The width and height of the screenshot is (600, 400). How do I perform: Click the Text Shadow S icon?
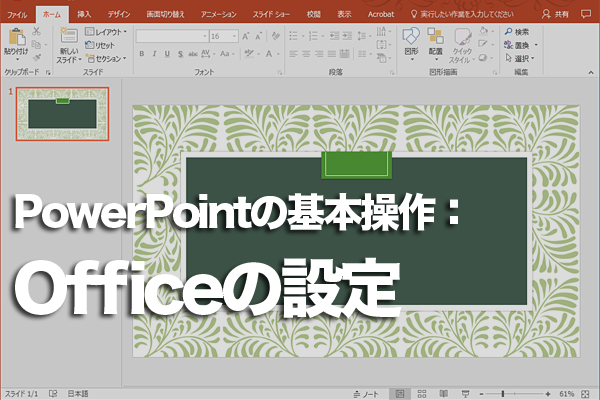(180, 54)
